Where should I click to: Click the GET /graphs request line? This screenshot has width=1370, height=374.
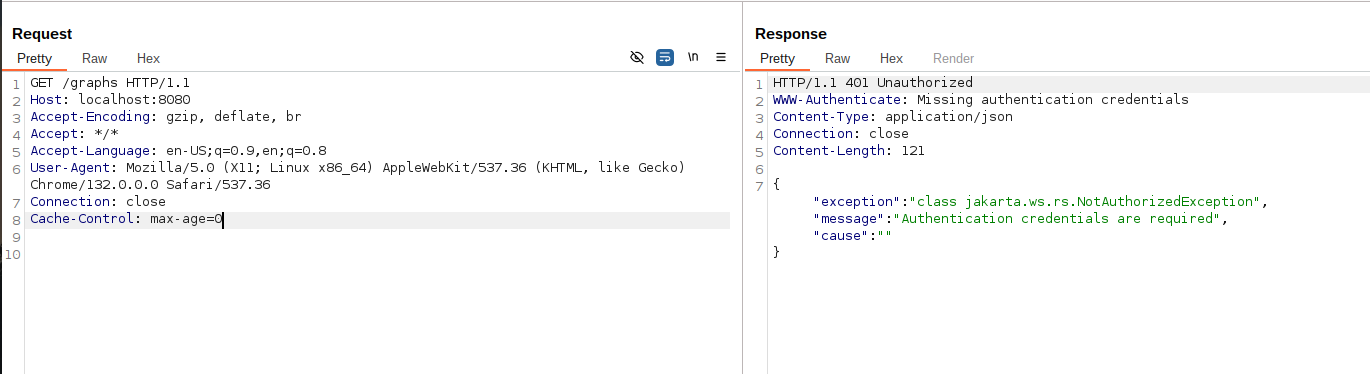[110, 83]
